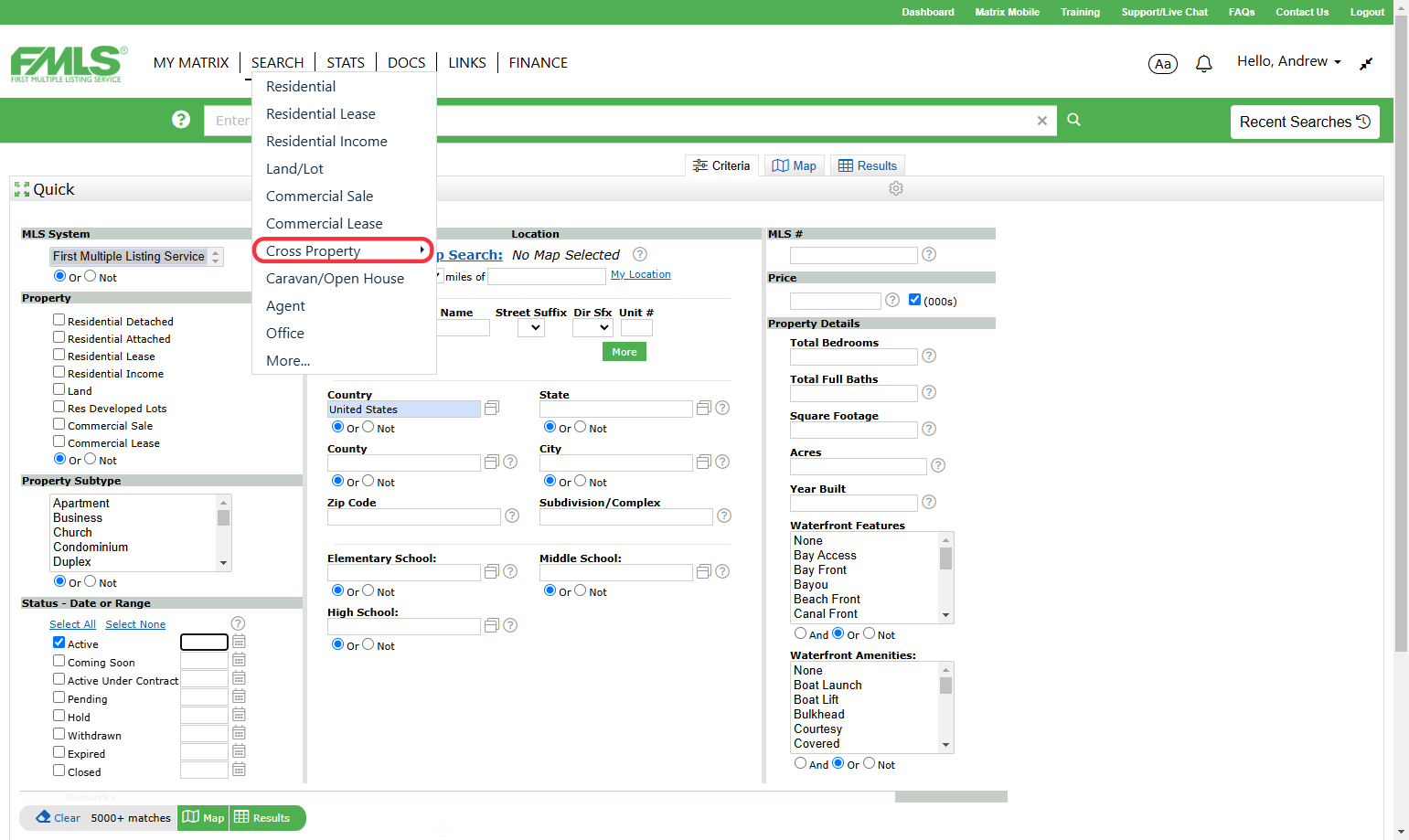Click the FMLS logo
Screen dimensions: 1409x840
pyautogui.click(x=69, y=64)
